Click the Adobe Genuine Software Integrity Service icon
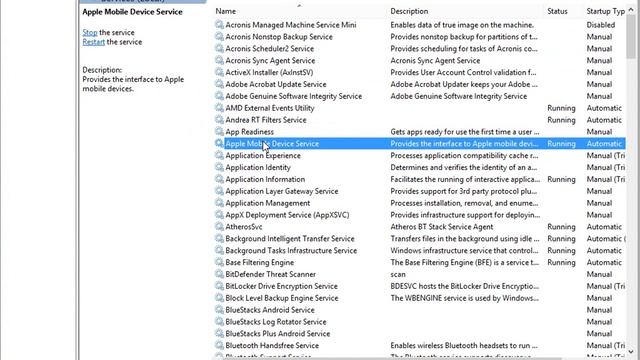Image resolution: width=640 pixels, height=360 pixels. click(219, 96)
